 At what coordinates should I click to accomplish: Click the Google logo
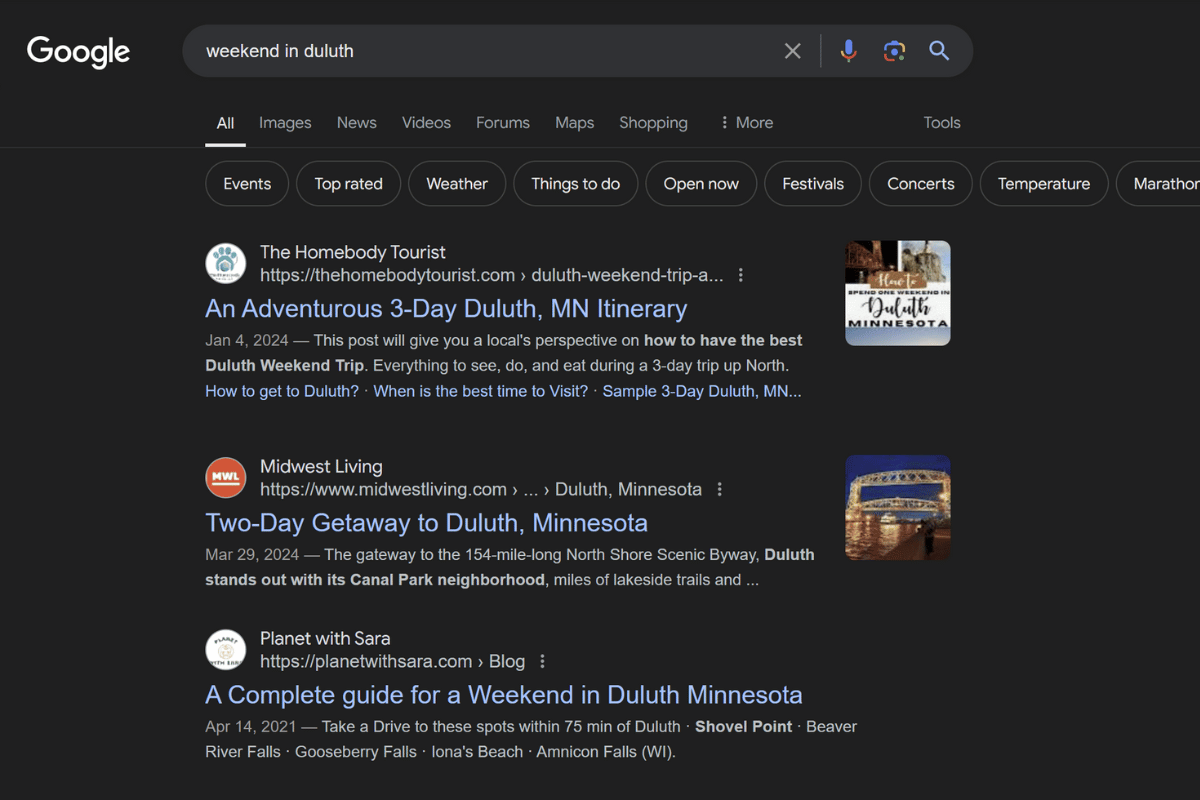pyautogui.click(x=78, y=51)
